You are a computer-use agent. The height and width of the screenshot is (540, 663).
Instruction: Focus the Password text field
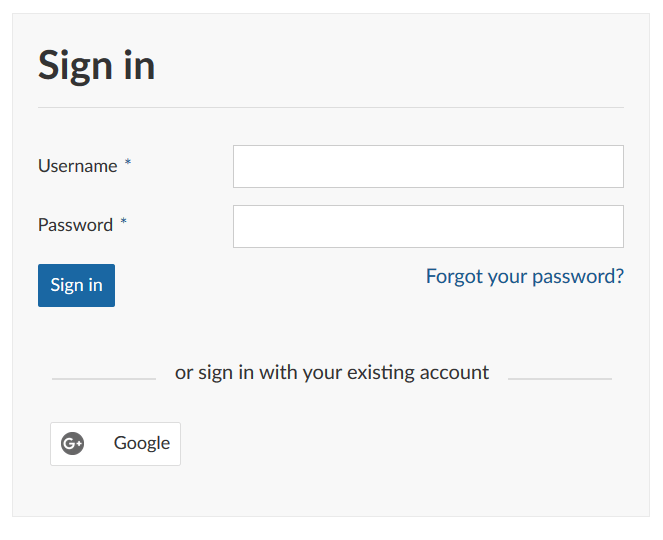coord(428,226)
